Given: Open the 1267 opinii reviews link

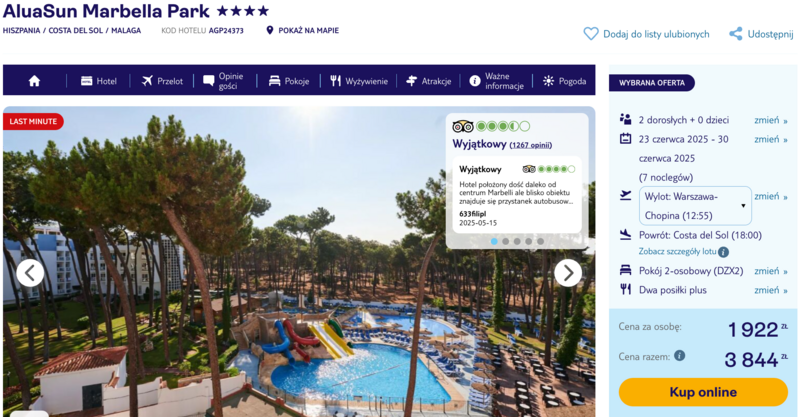Looking at the screenshot, I should (x=531, y=145).
